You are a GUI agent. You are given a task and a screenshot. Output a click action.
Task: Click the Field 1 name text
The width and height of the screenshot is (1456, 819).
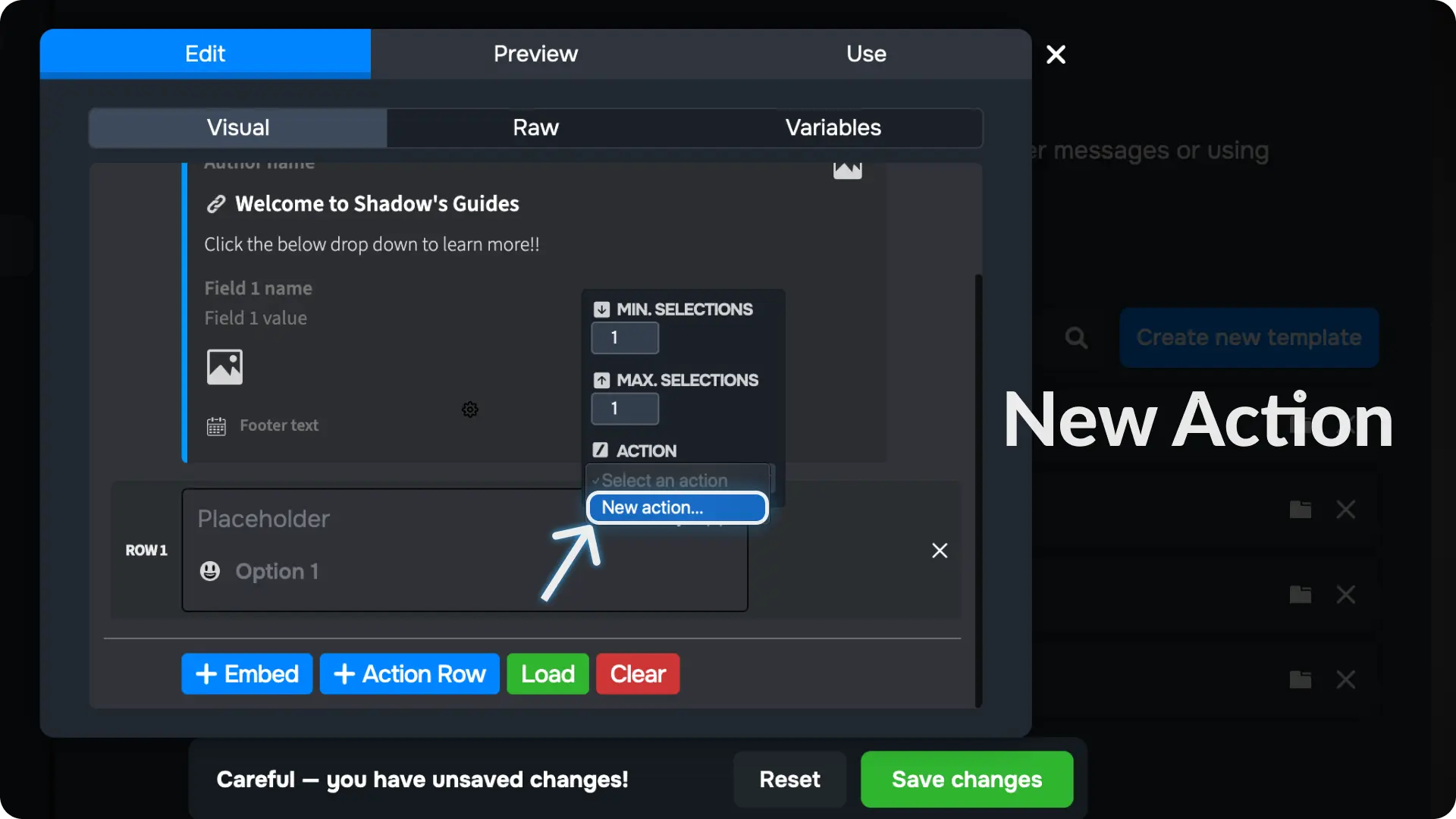point(258,288)
